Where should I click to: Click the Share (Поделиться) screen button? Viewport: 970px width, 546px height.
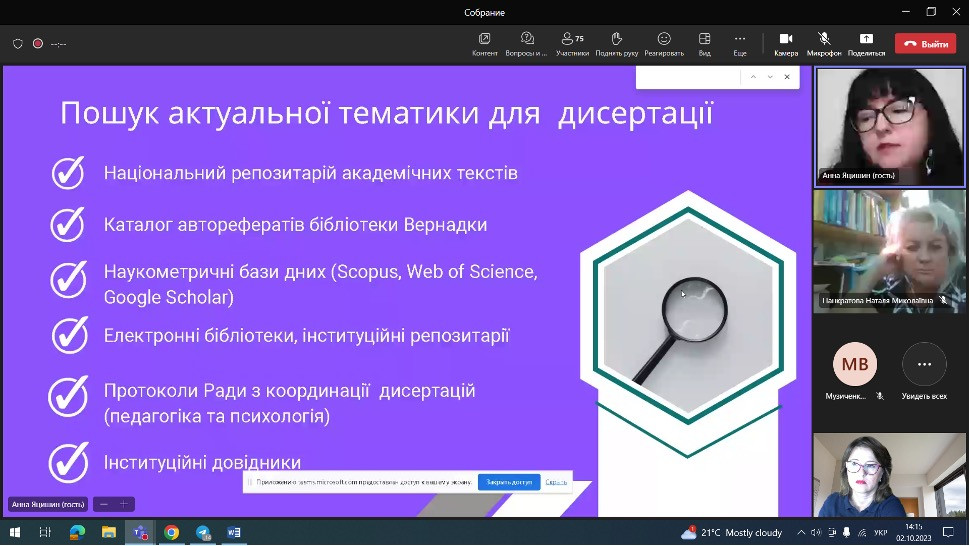[866, 45]
